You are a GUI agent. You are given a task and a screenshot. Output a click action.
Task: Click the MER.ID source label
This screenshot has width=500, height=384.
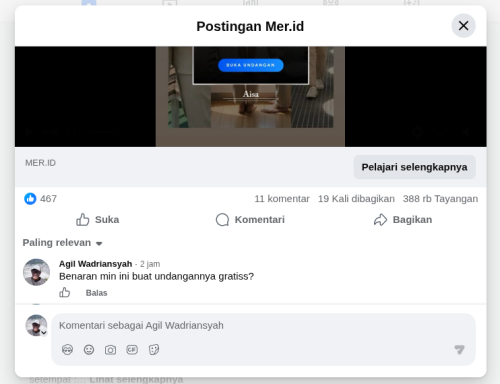[x=41, y=163]
